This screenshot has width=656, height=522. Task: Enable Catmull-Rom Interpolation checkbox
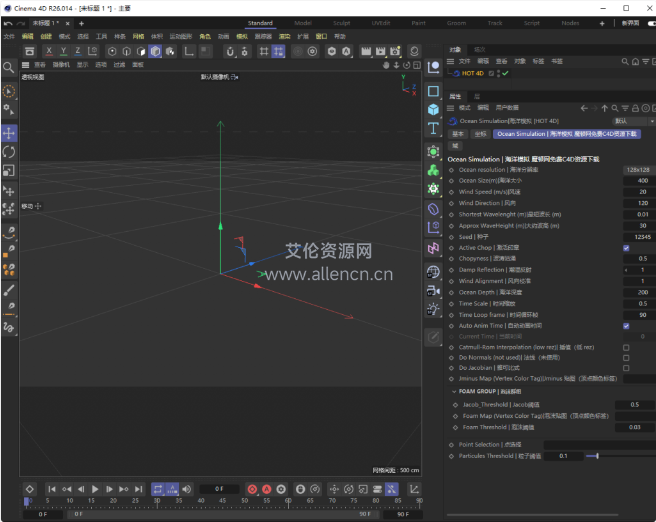[626, 348]
